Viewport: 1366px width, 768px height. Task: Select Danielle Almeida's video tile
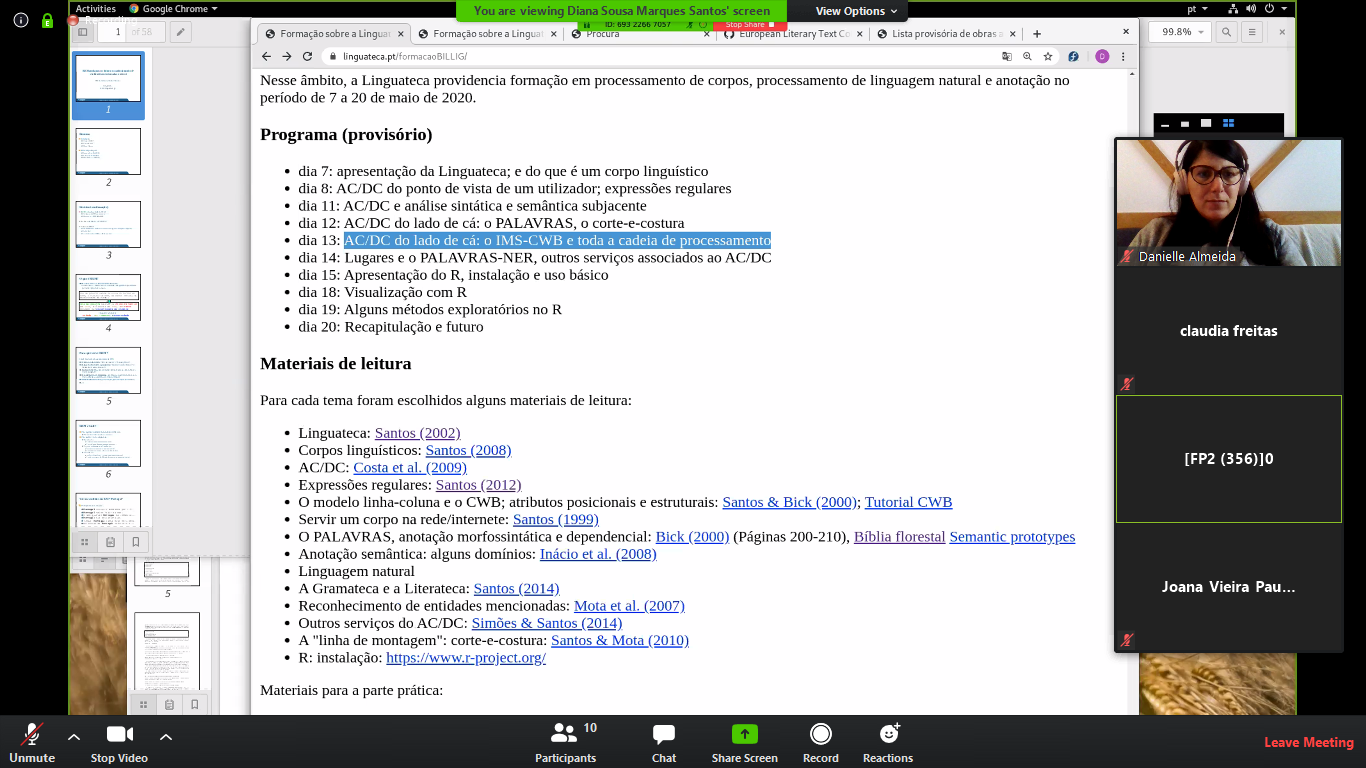click(1228, 203)
